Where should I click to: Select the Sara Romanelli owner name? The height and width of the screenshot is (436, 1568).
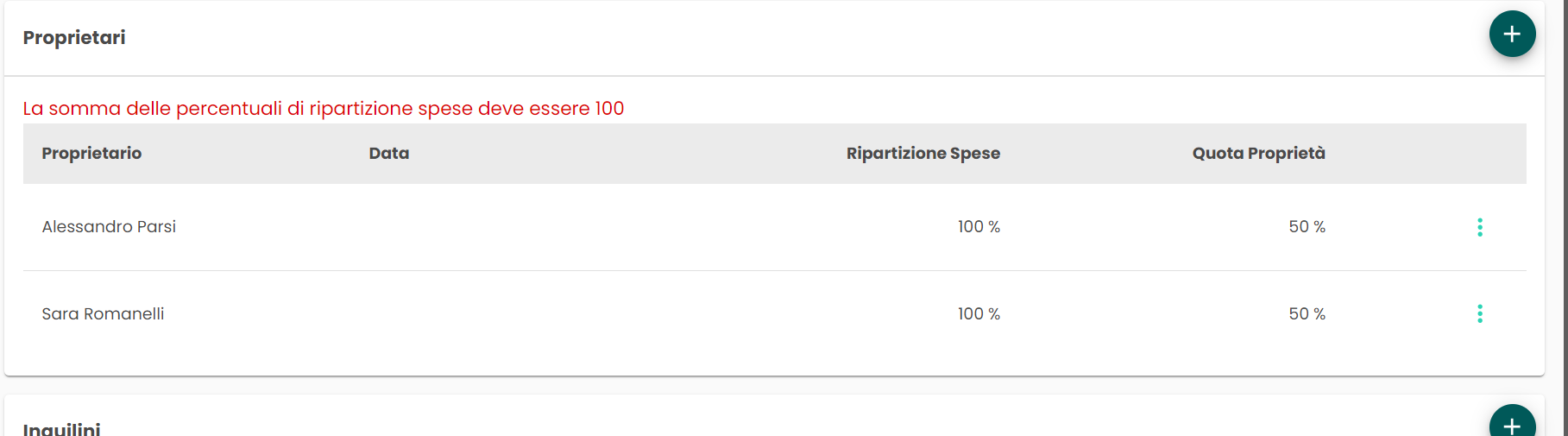103,314
